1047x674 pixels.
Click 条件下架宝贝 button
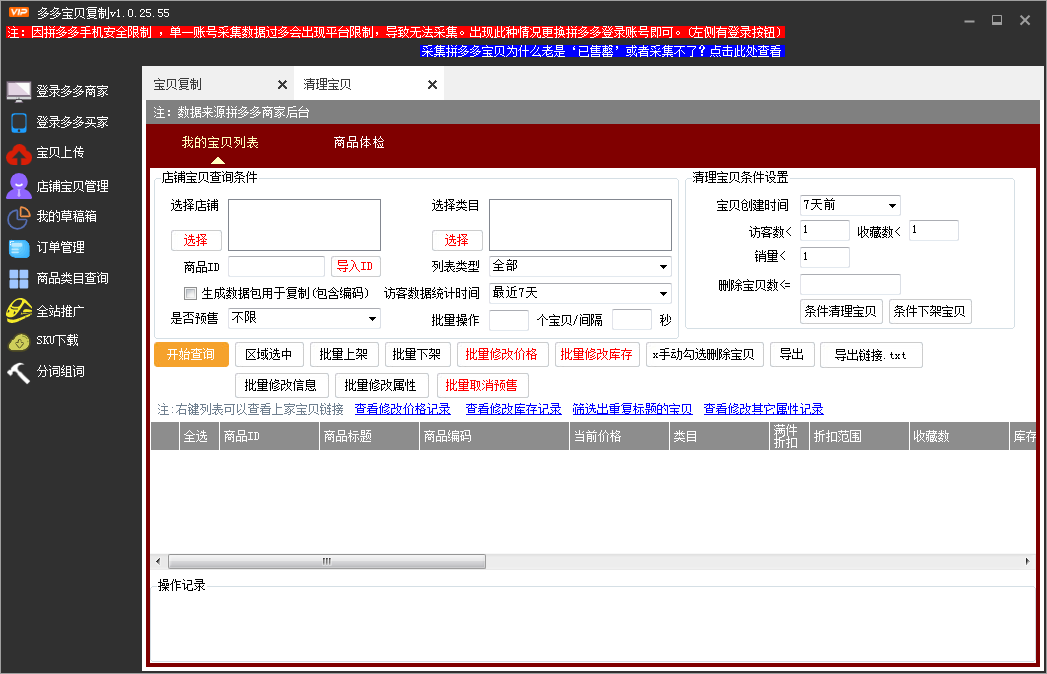tap(930, 311)
